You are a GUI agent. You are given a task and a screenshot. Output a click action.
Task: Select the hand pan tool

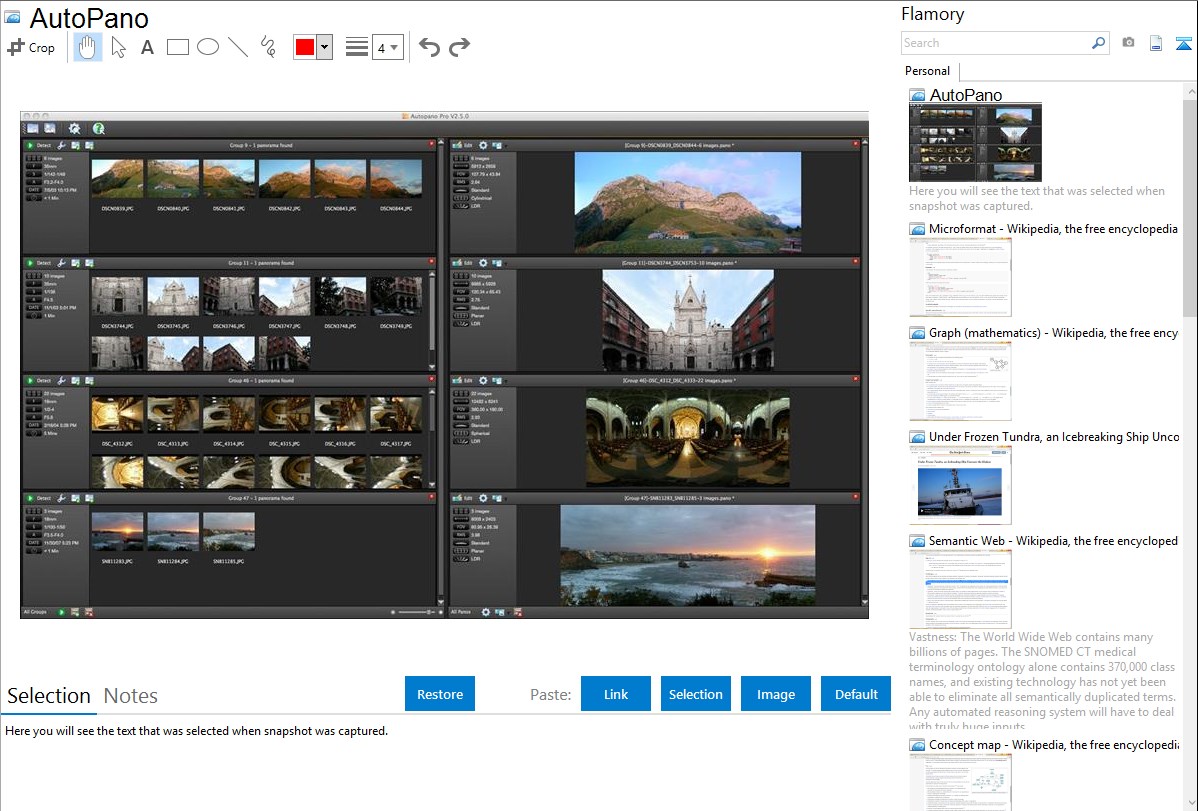pyautogui.click(x=87, y=47)
